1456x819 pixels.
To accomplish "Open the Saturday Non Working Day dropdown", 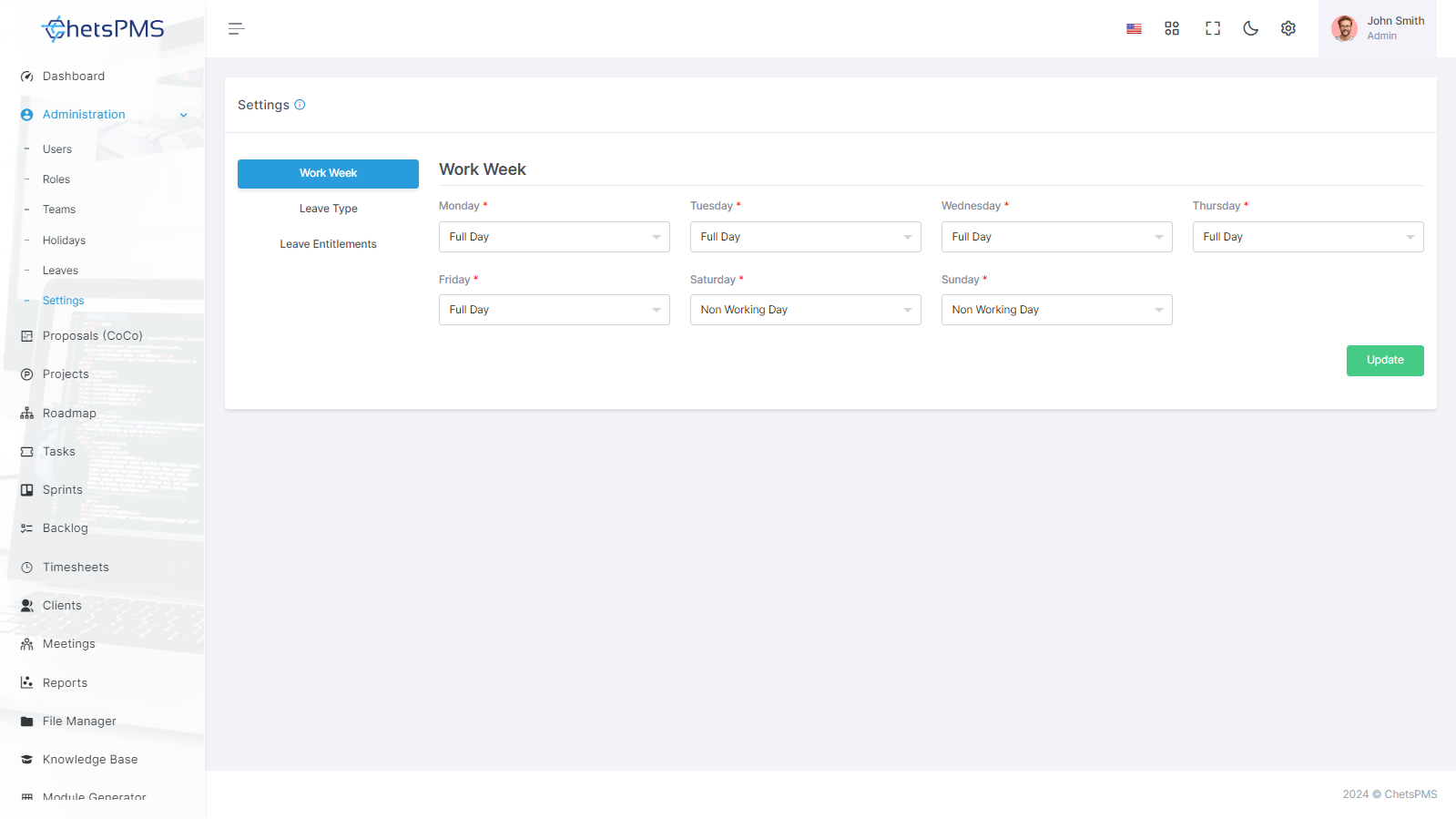I will (805, 310).
